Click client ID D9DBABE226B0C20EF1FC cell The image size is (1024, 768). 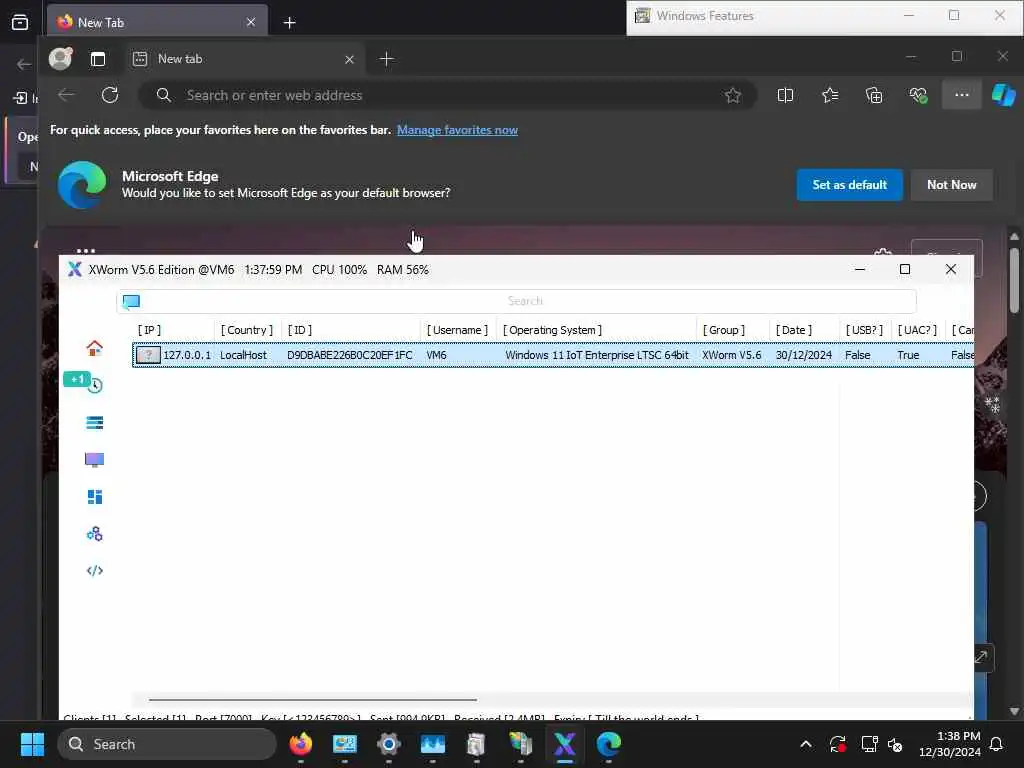pos(349,355)
